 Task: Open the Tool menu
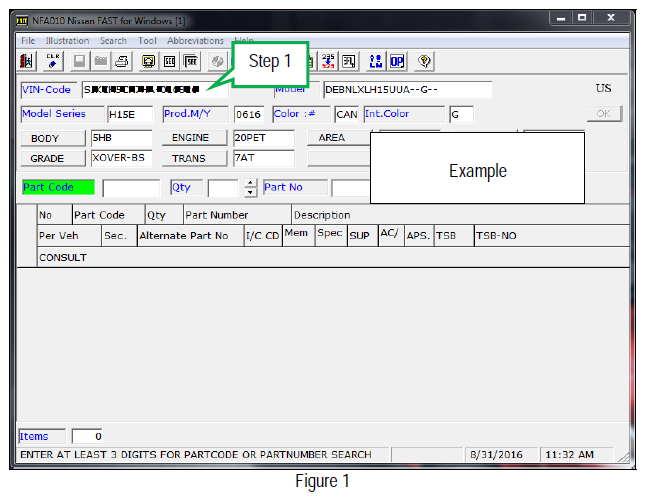click(147, 41)
